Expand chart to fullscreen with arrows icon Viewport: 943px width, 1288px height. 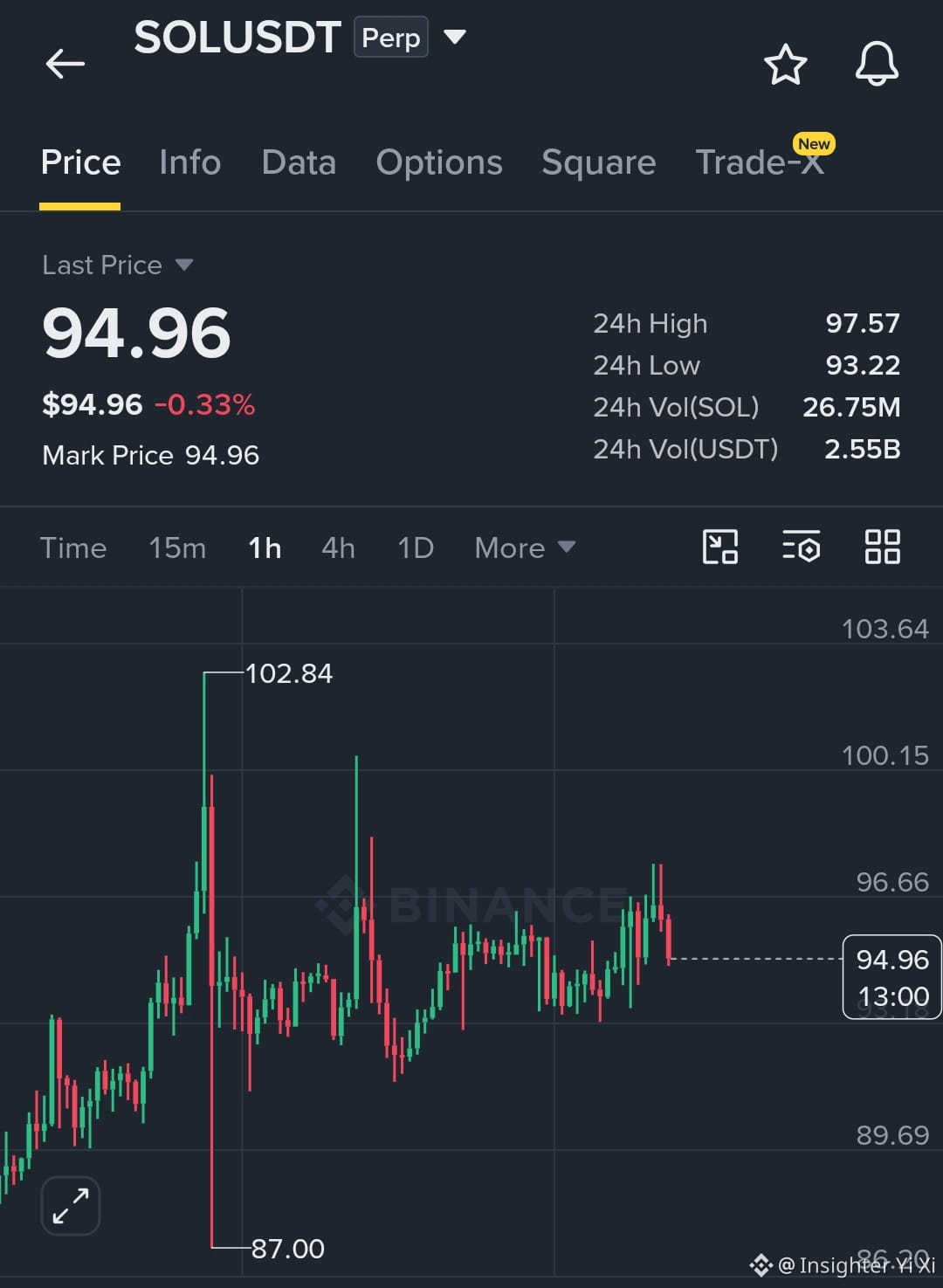coord(71,1206)
